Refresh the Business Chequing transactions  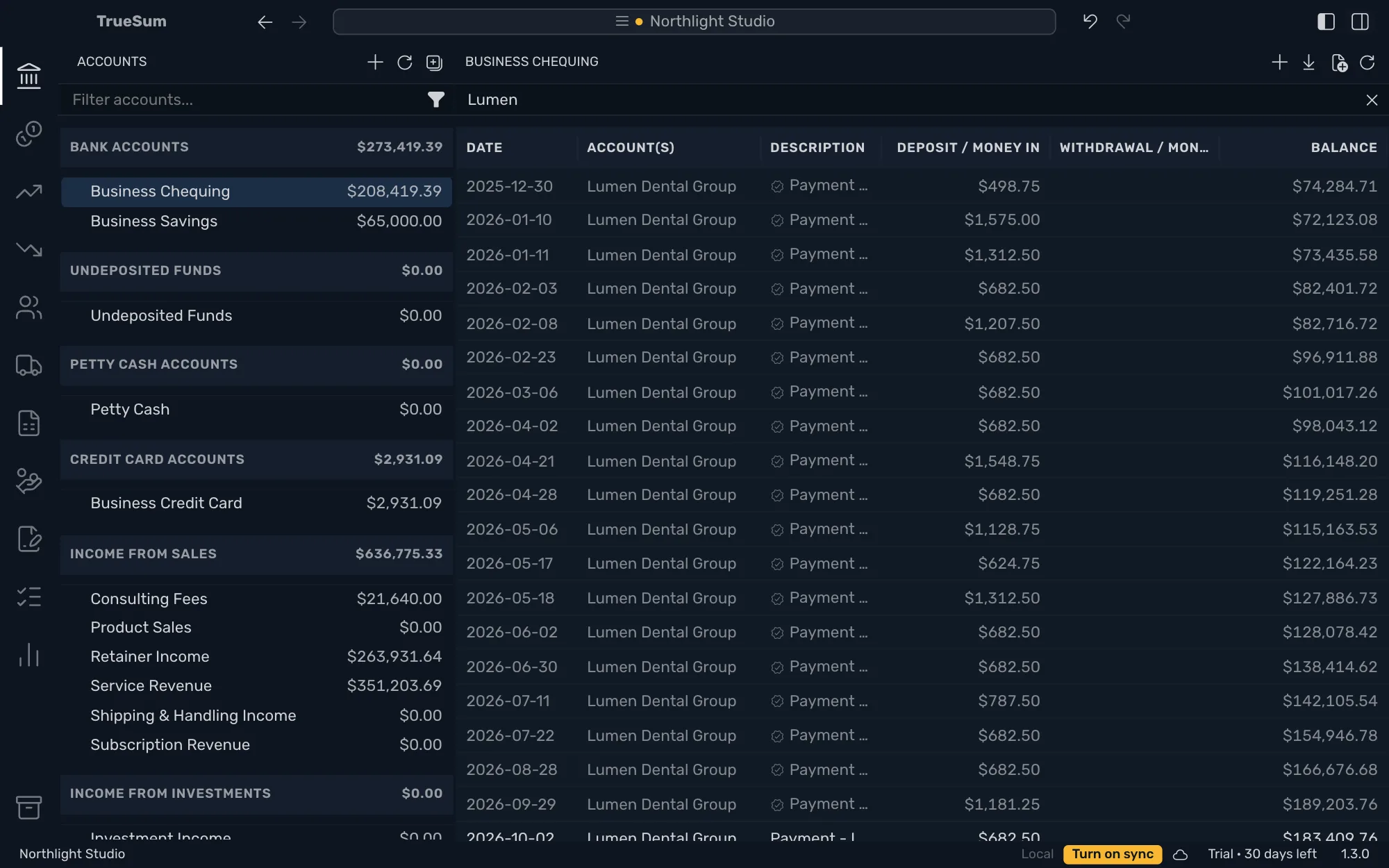pos(1367,62)
